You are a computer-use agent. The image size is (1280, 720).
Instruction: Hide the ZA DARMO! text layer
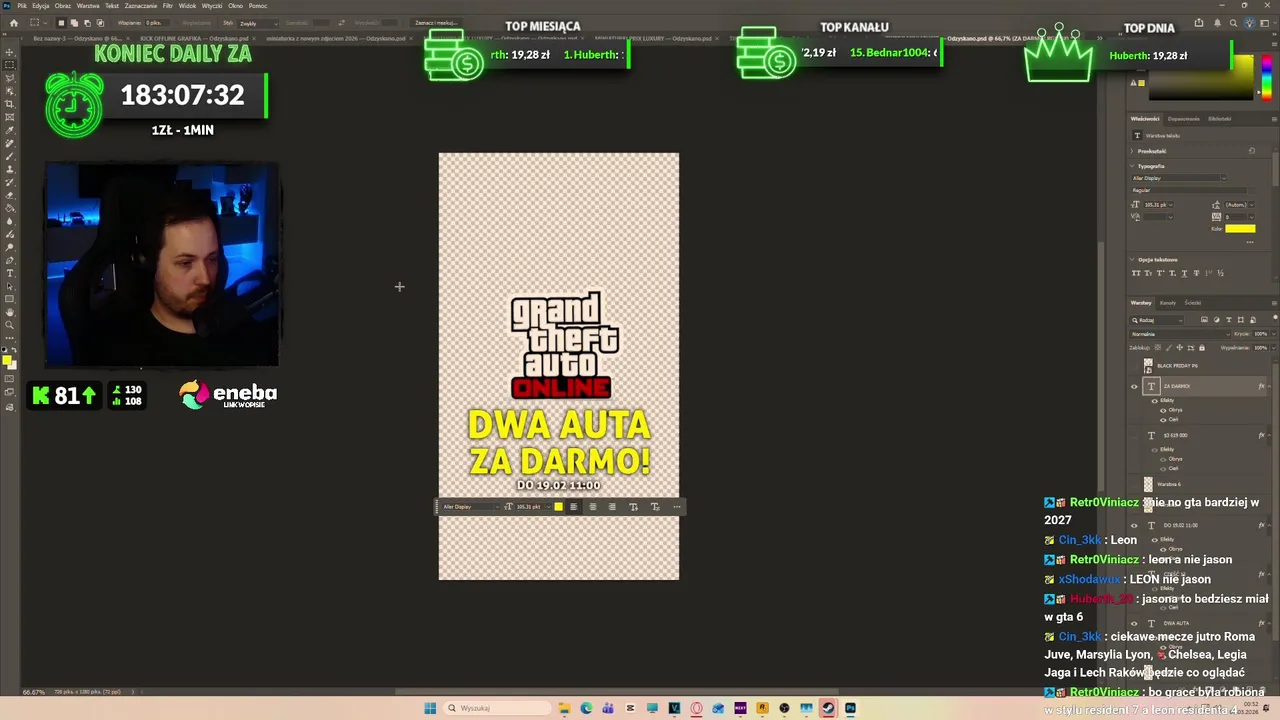click(x=1134, y=386)
